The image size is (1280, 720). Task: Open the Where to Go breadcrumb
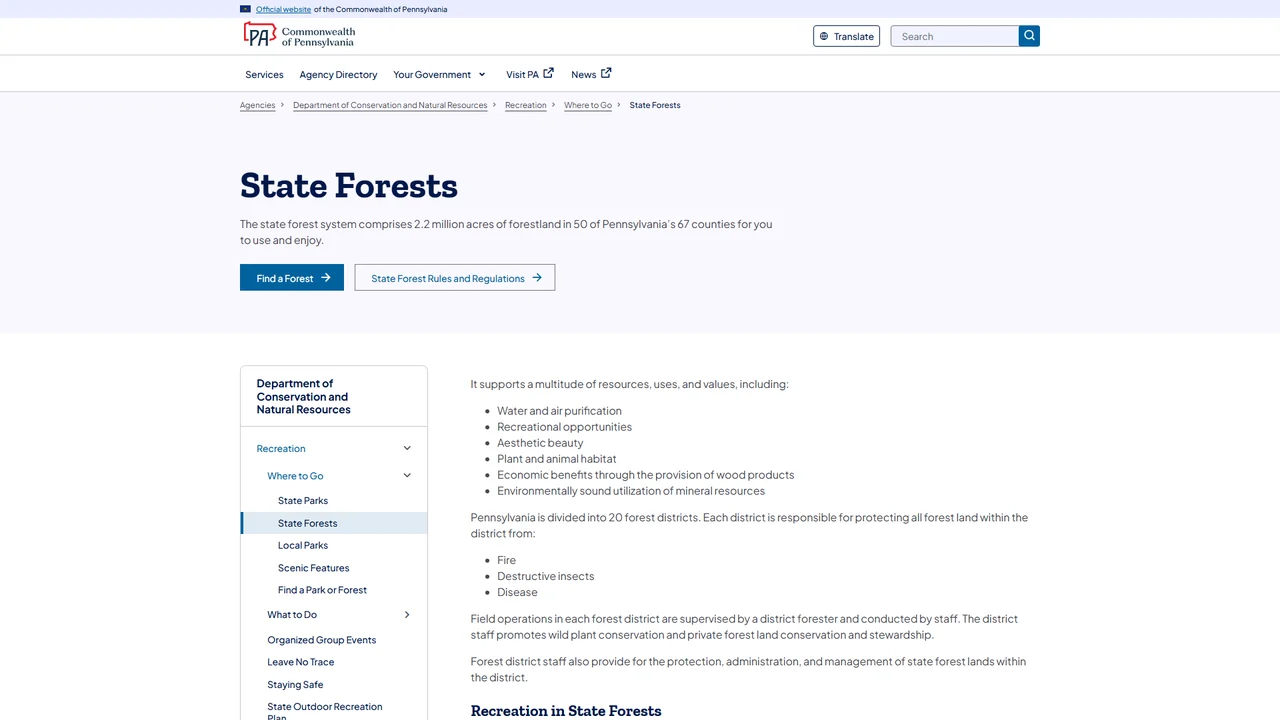coord(588,105)
